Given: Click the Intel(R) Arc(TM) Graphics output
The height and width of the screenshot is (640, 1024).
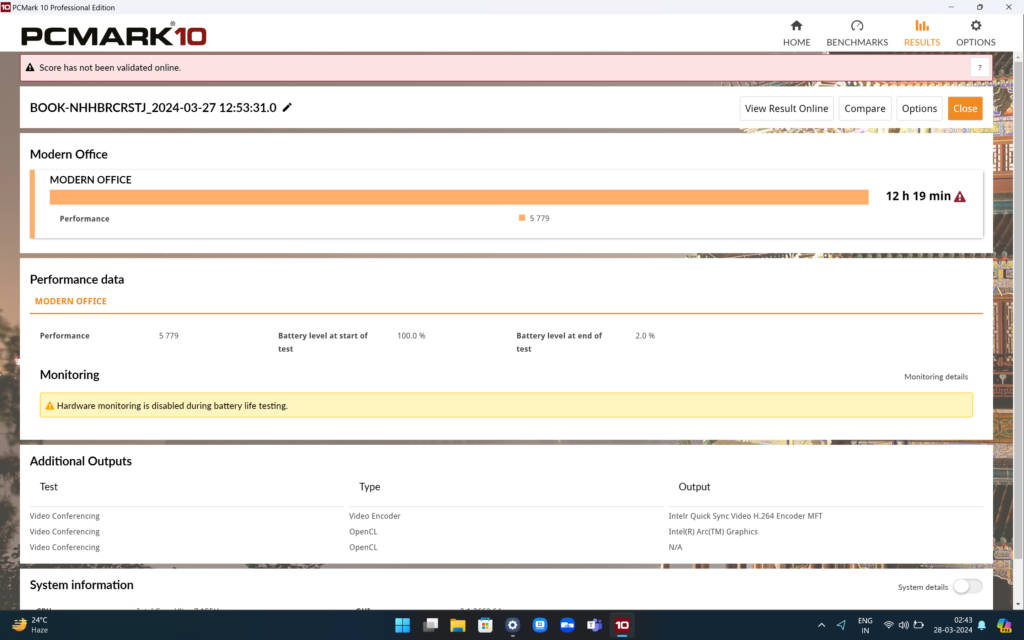Looking at the screenshot, I should tap(713, 532).
